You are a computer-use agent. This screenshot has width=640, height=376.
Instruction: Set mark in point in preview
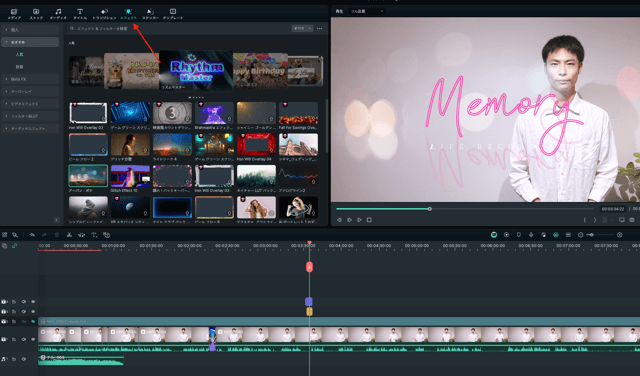584,220
